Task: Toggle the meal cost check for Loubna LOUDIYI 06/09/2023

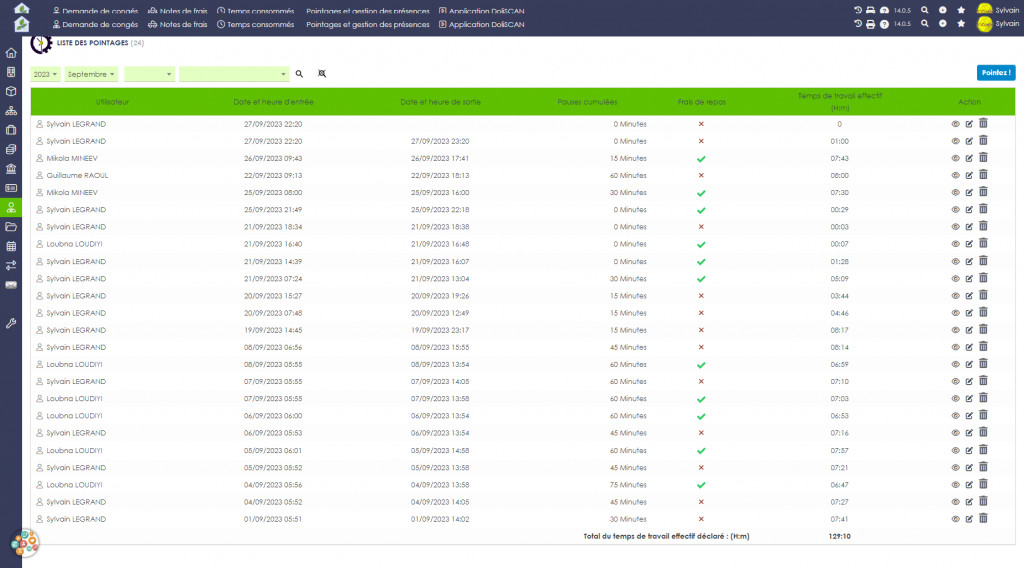Action: tap(701, 416)
